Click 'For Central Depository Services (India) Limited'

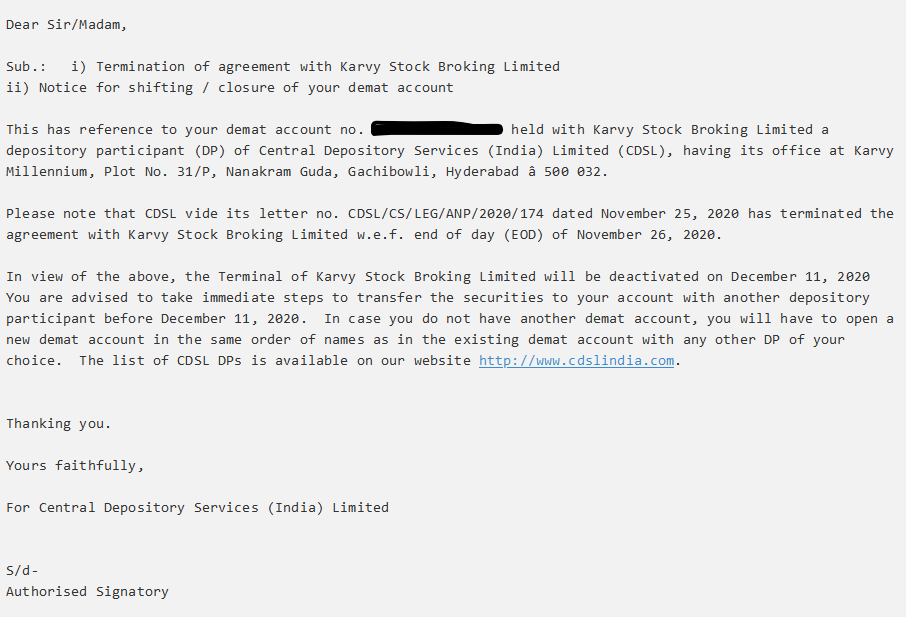pyautogui.click(x=198, y=508)
